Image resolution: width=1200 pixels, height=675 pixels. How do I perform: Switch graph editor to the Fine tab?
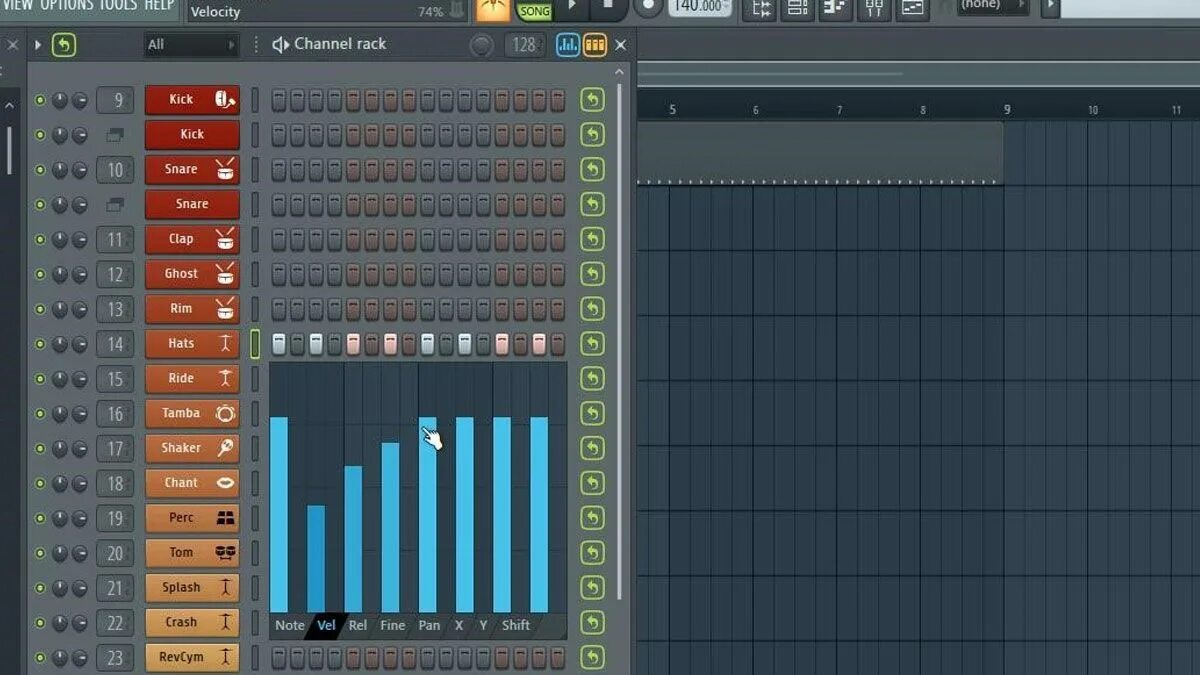pos(393,625)
